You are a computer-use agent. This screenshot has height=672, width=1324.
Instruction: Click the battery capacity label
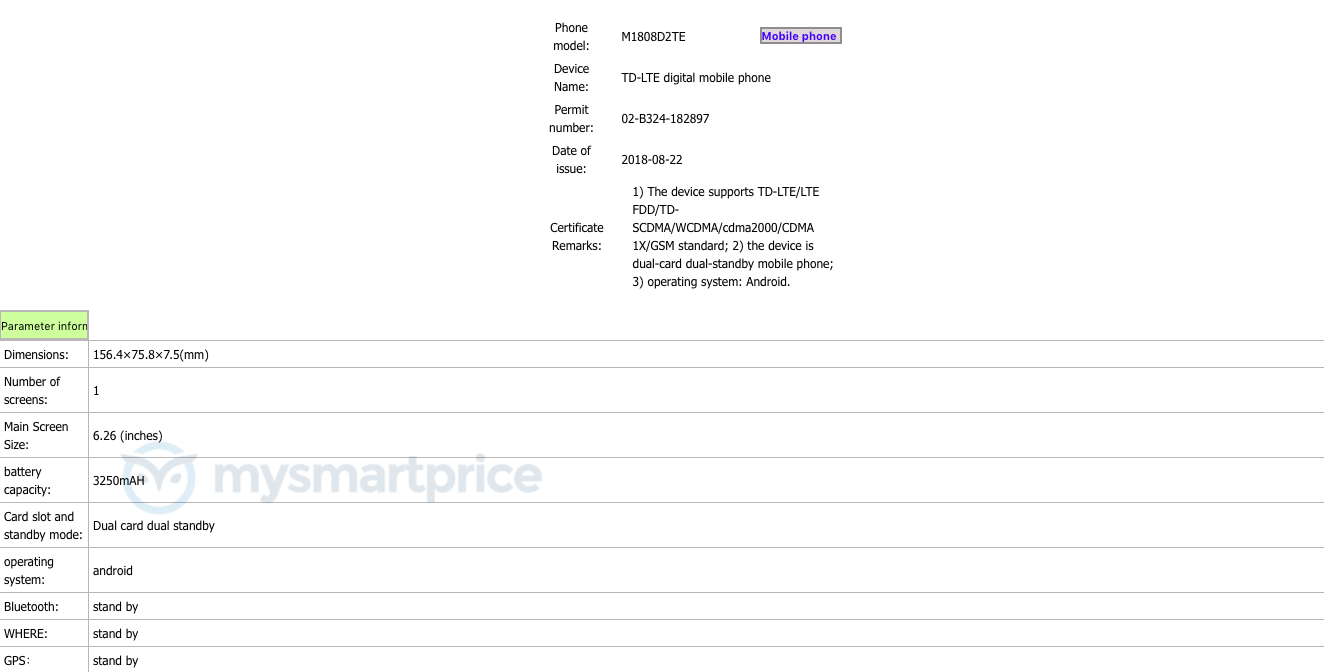[27, 481]
